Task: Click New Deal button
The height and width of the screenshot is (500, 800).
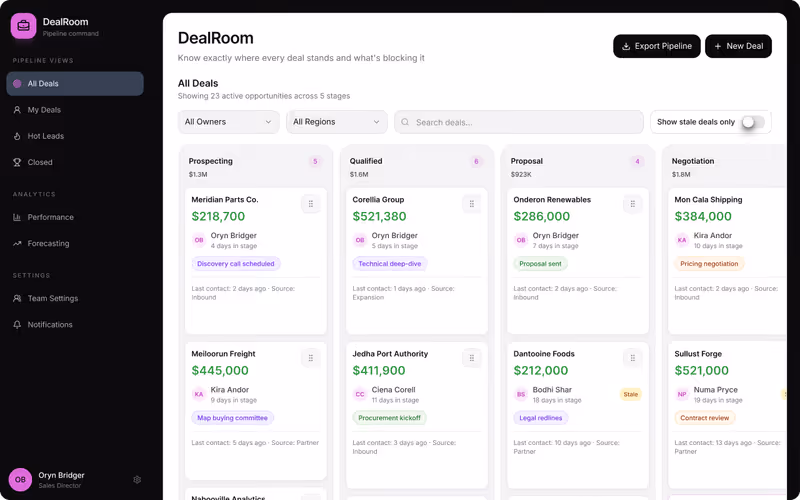Action: click(738, 46)
